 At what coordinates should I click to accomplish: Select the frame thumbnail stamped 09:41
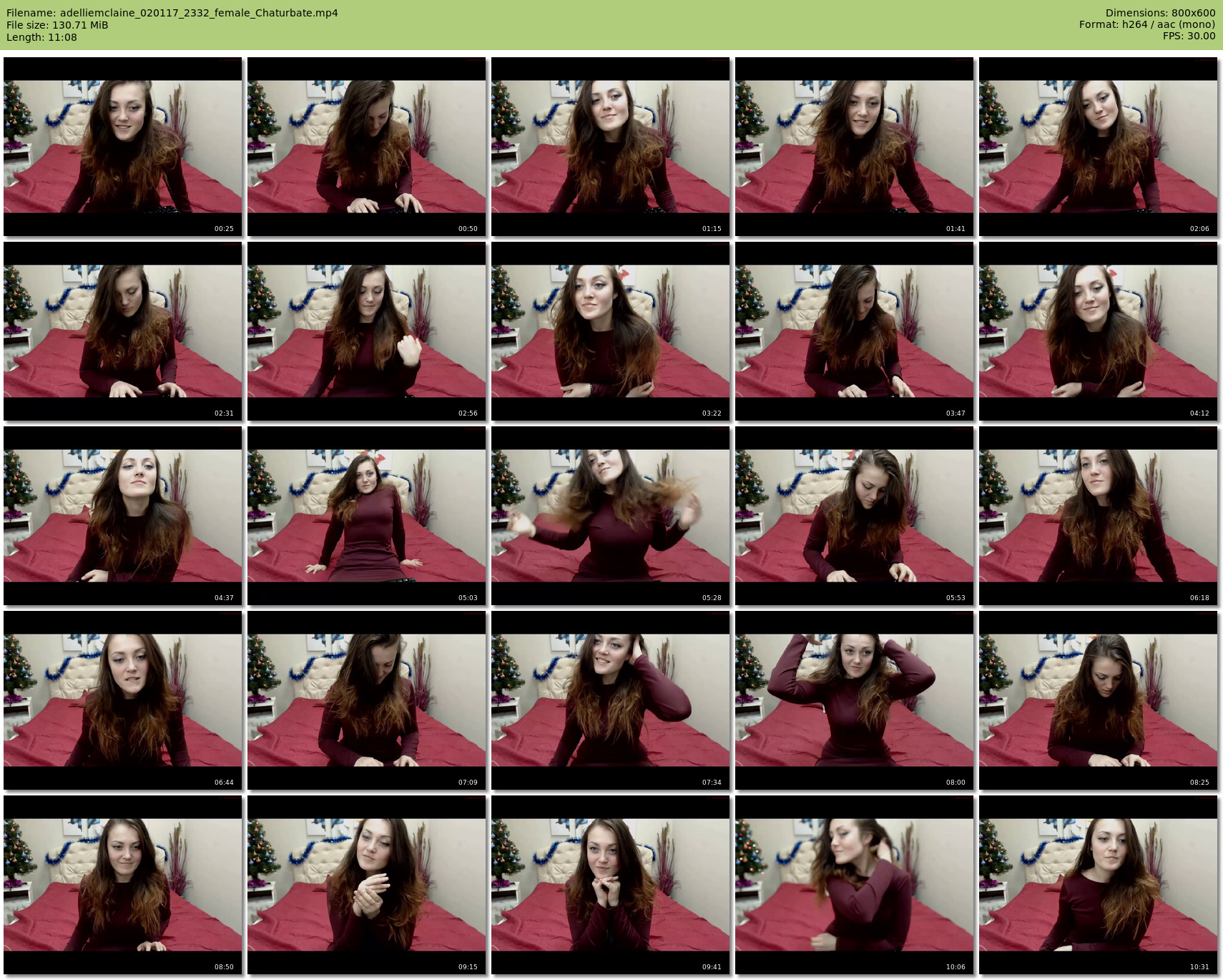(611, 885)
